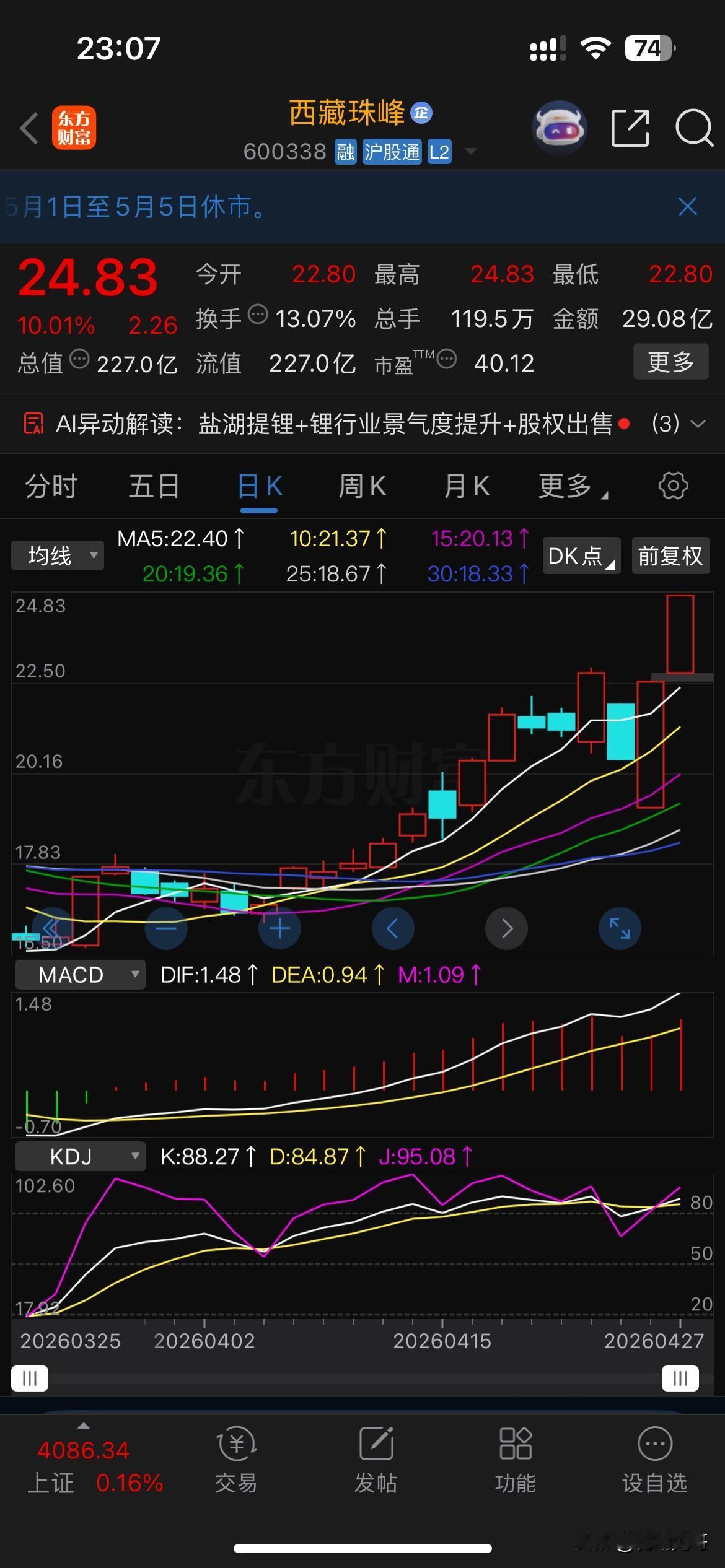Image resolution: width=725 pixels, height=1568 pixels.
Task: Zoom in chart with plus button
Action: coord(279,928)
